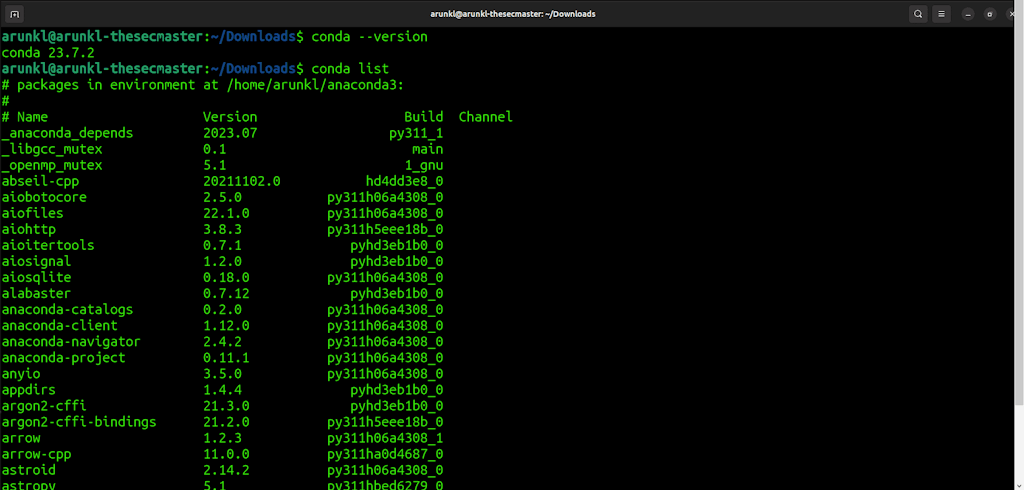The width and height of the screenshot is (1024, 490).
Task: Click the 'Version' column header
Action: 230,117
